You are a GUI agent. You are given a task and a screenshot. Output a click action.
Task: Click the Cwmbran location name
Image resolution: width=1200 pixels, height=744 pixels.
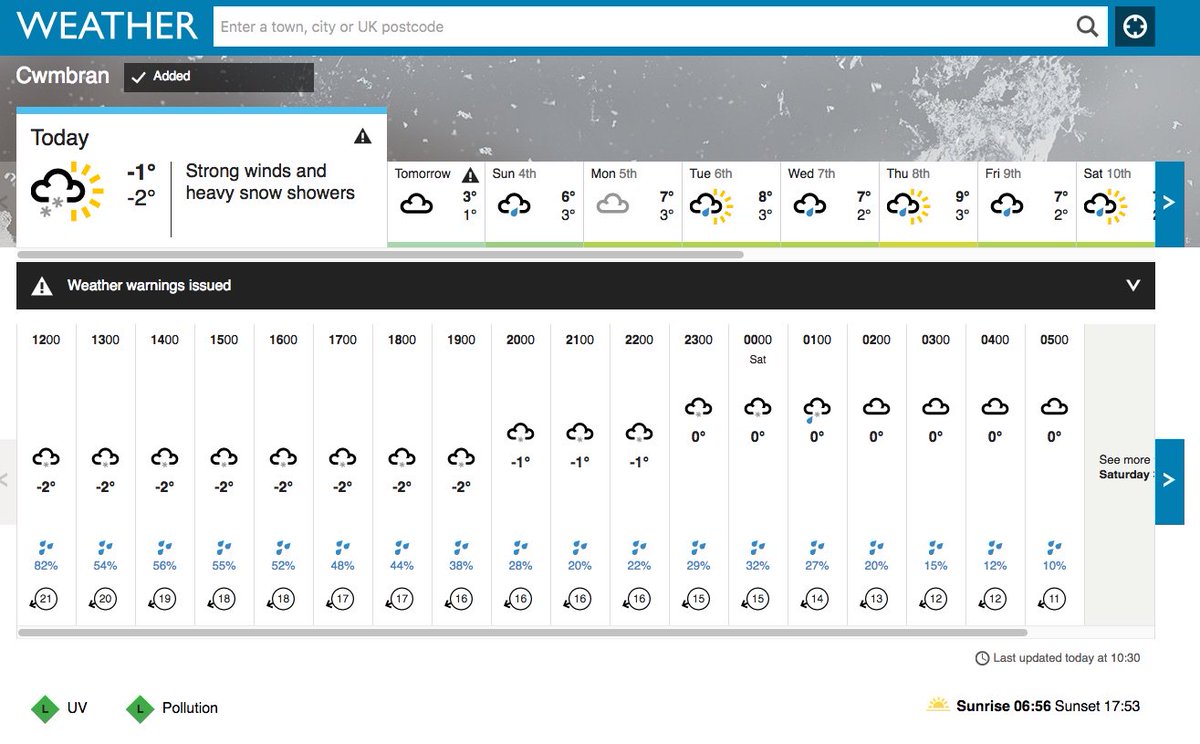point(63,76)
